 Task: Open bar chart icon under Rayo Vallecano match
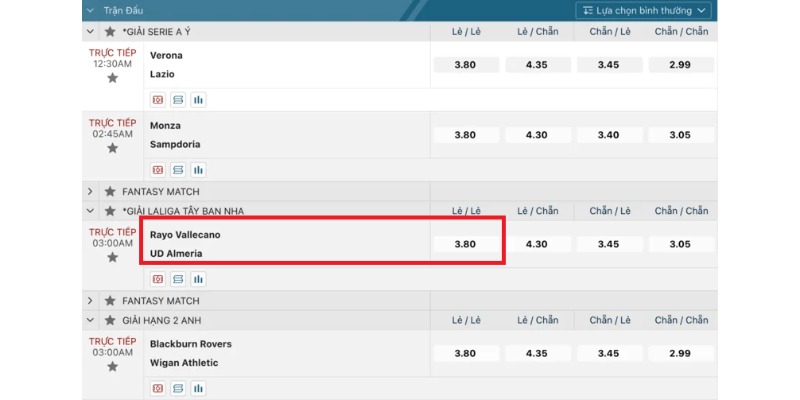(198, 279)
